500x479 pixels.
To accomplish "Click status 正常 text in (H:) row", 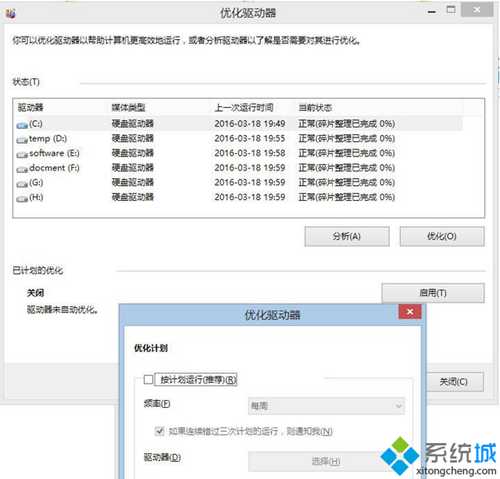I will pyautogui.click(x=347, y=197).
